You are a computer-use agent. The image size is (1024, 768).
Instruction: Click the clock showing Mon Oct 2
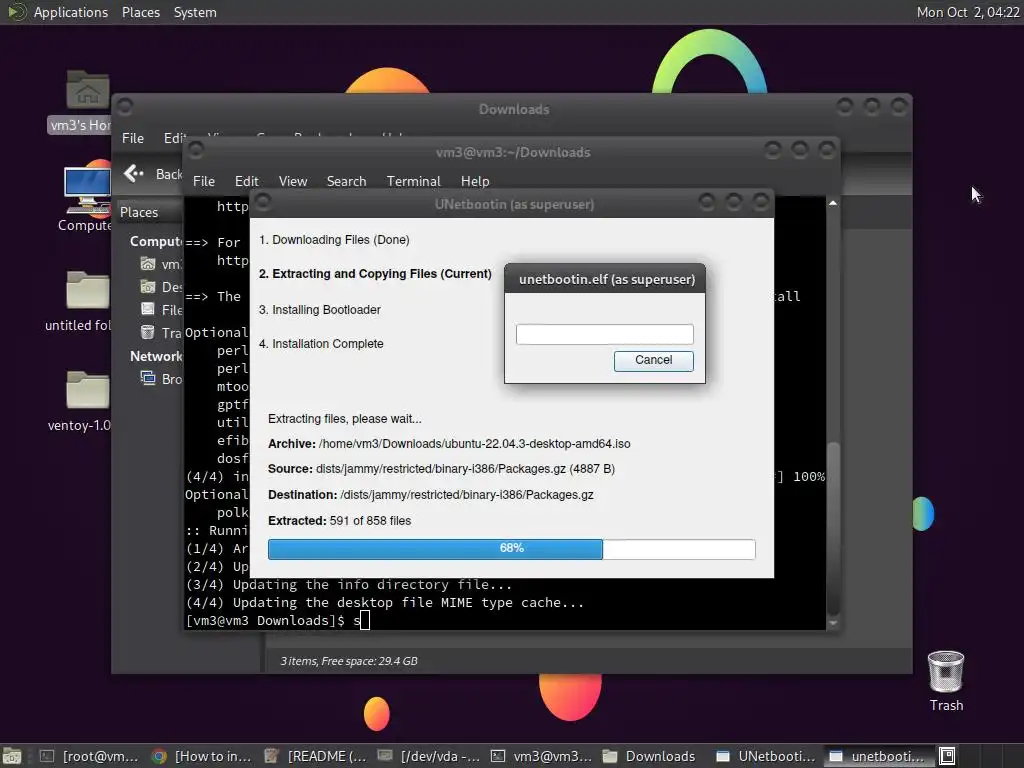(x=967, y=12)
